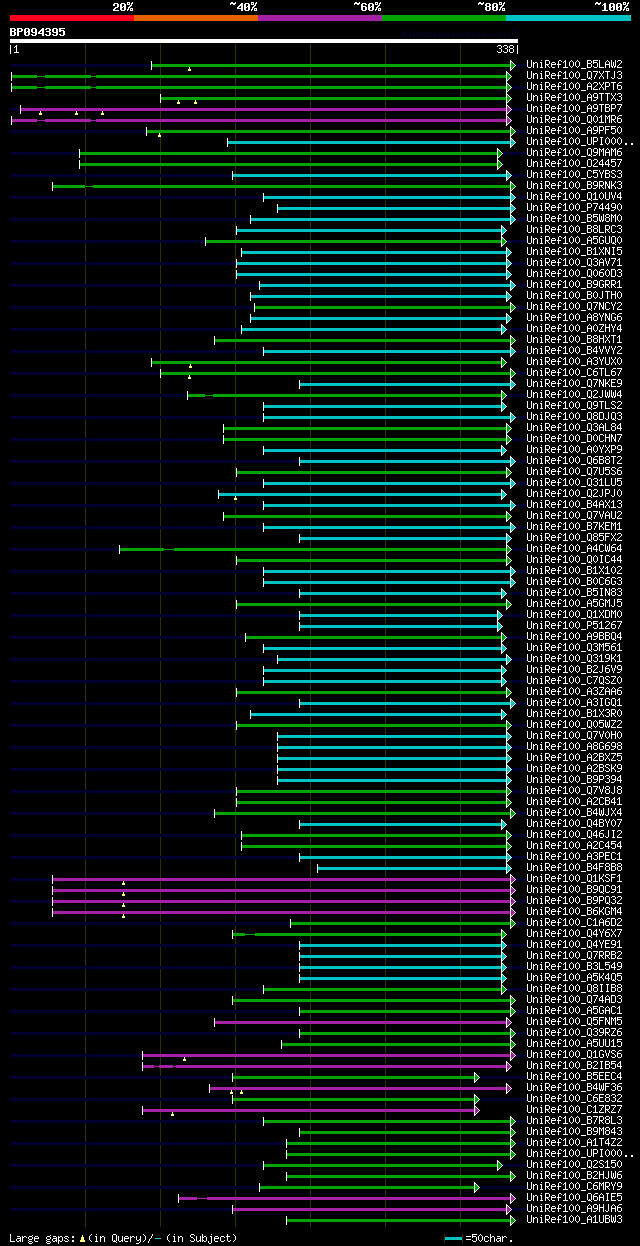
Task: Select the UniRef100_A3PEC1 label
Action: coord(574,857)
